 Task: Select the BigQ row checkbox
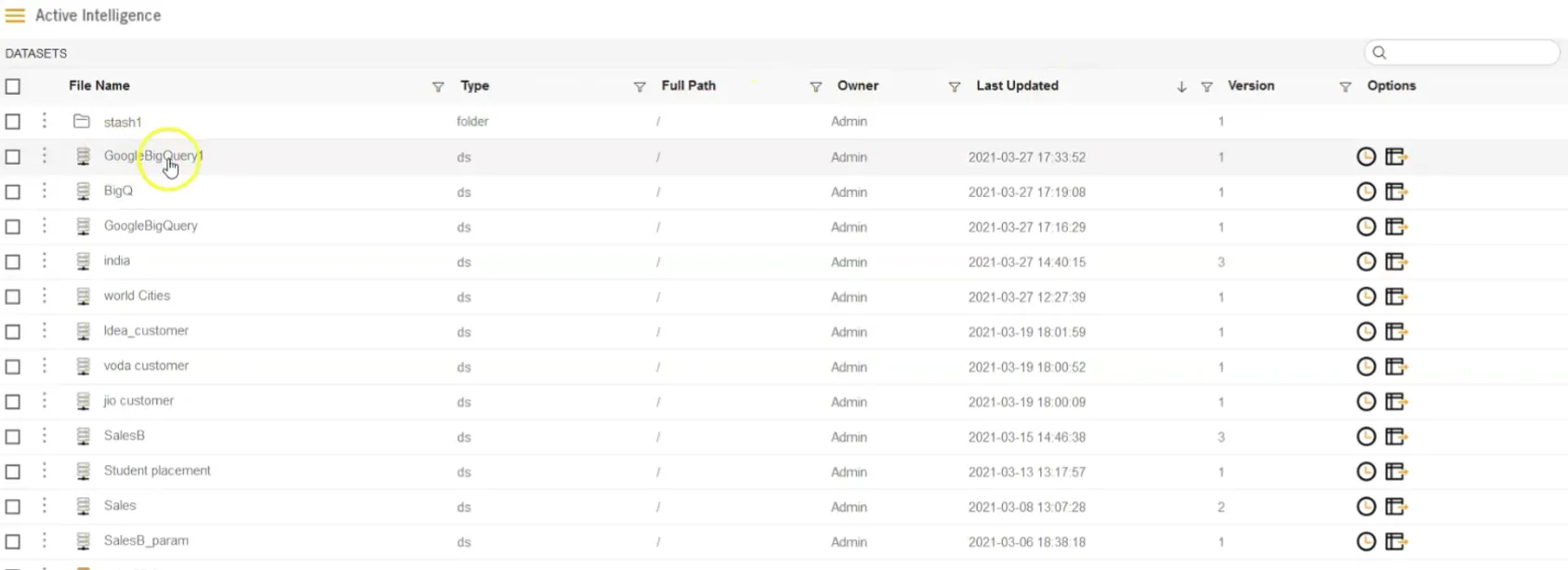click(13, 192)
